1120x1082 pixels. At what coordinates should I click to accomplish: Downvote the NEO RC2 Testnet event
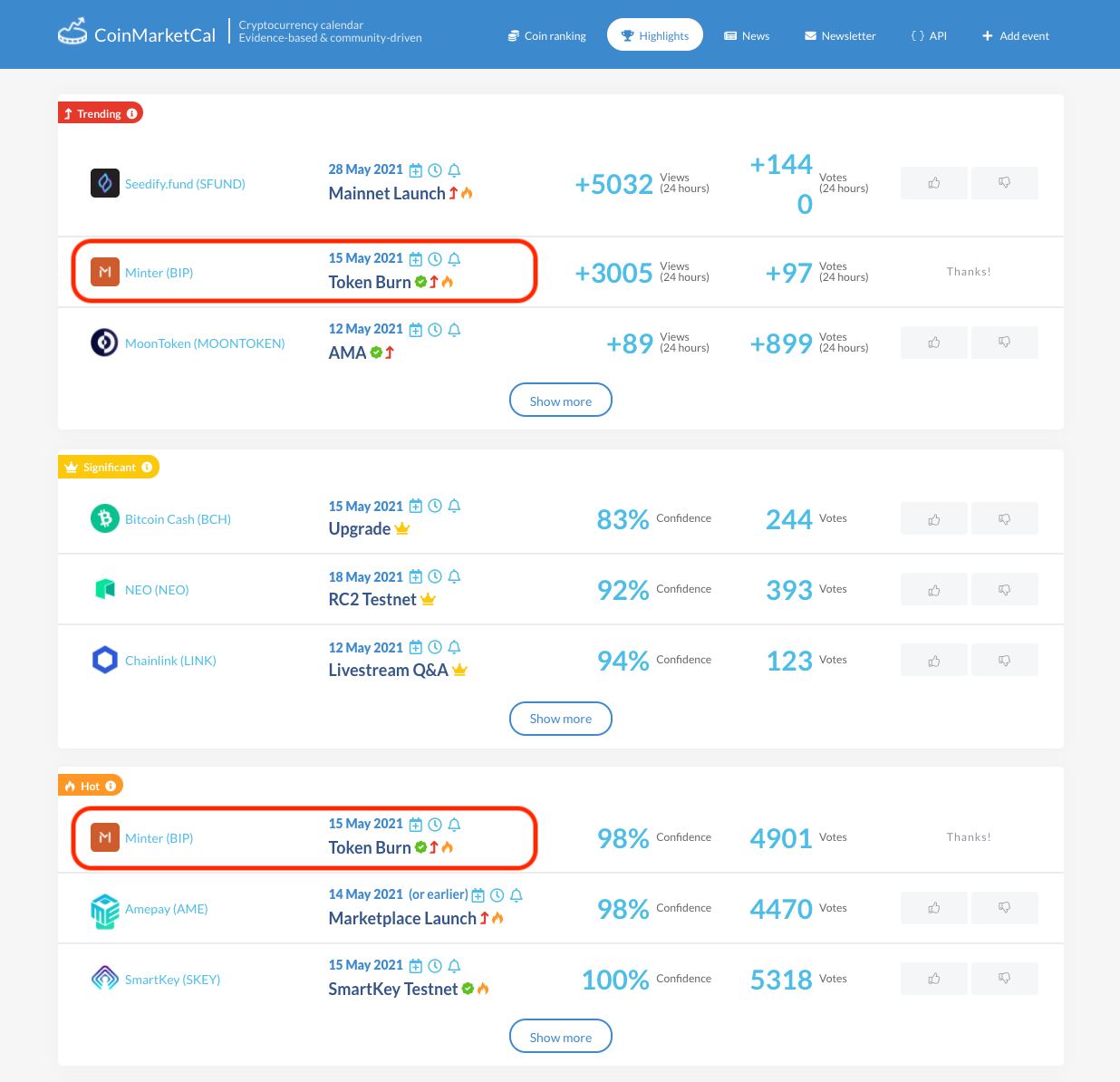[1005, 589]
